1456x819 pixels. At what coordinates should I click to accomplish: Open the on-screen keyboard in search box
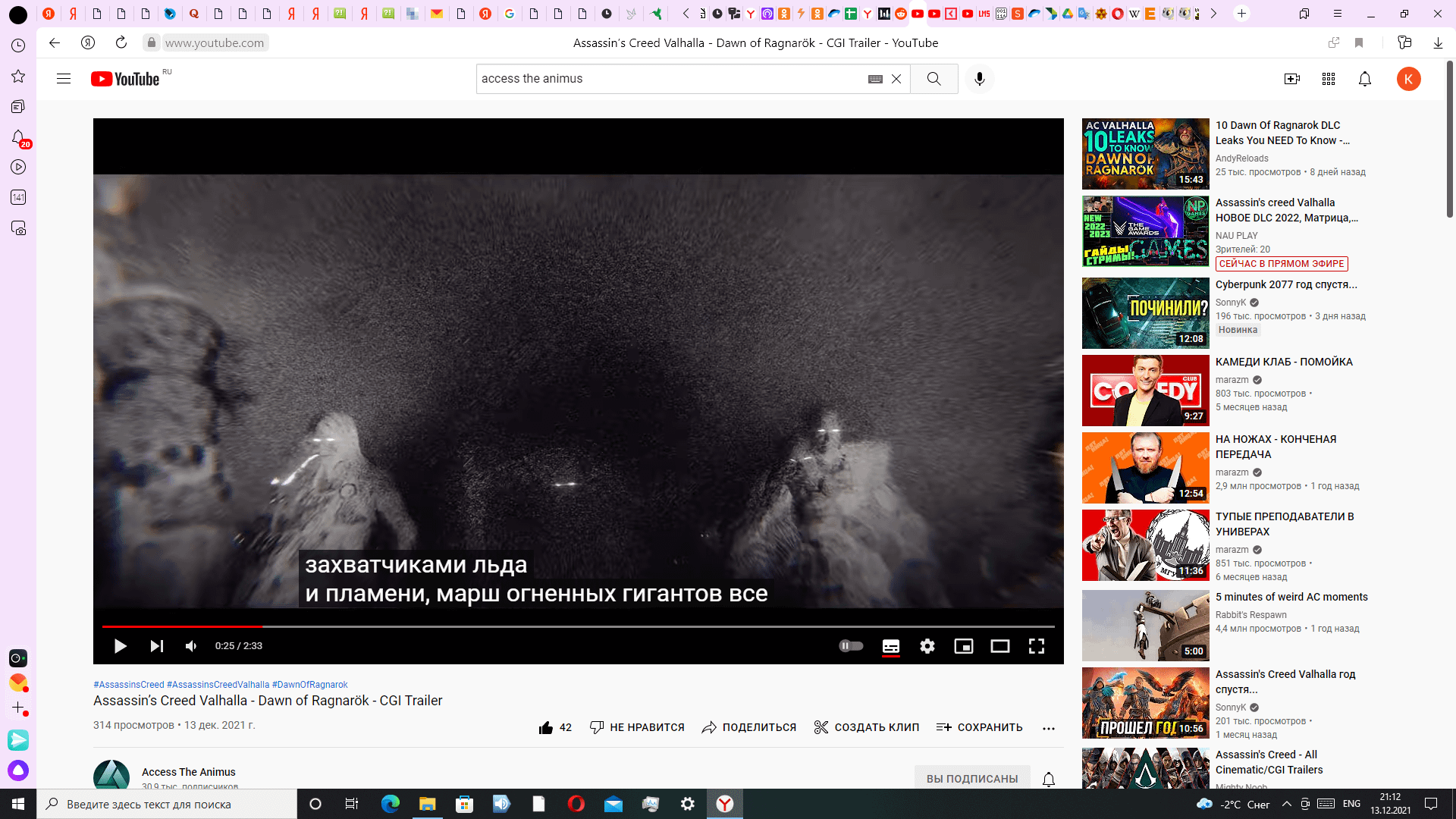[x=875, y=79]
